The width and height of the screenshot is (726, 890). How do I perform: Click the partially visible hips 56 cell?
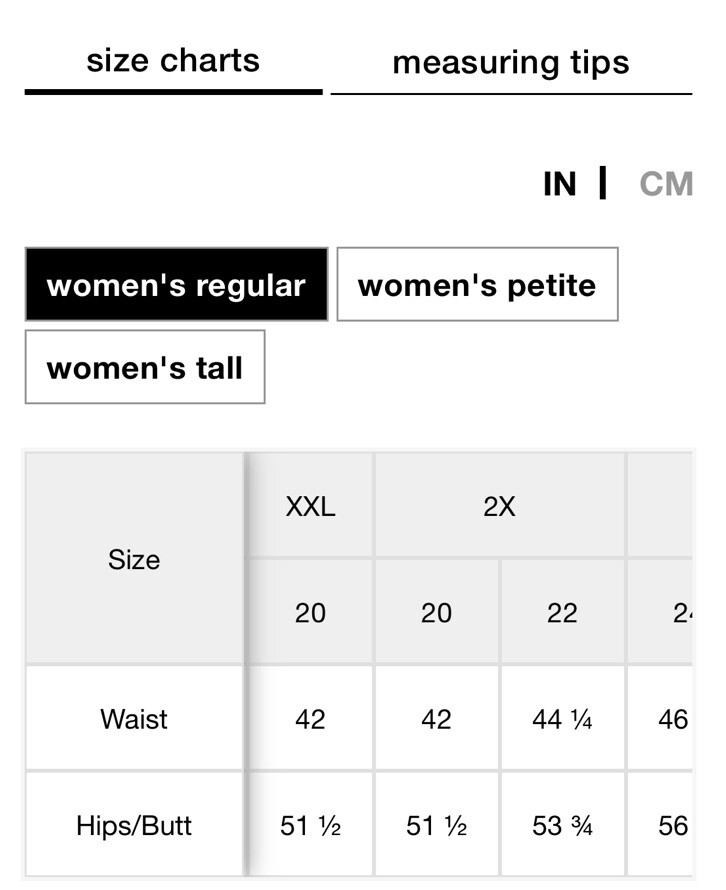(660, 825)
